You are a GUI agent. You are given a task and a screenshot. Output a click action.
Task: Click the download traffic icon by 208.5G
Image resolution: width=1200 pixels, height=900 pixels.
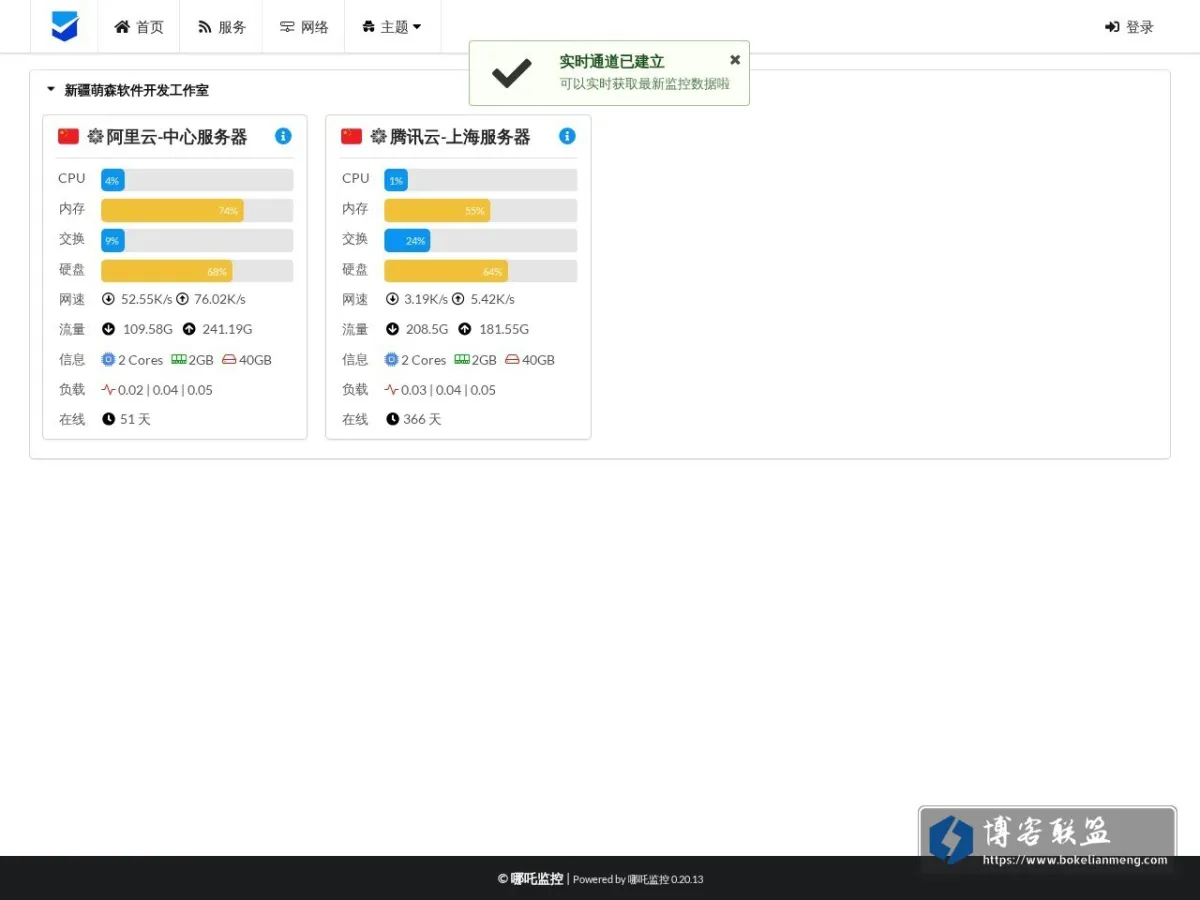click(x=392, y=329)
